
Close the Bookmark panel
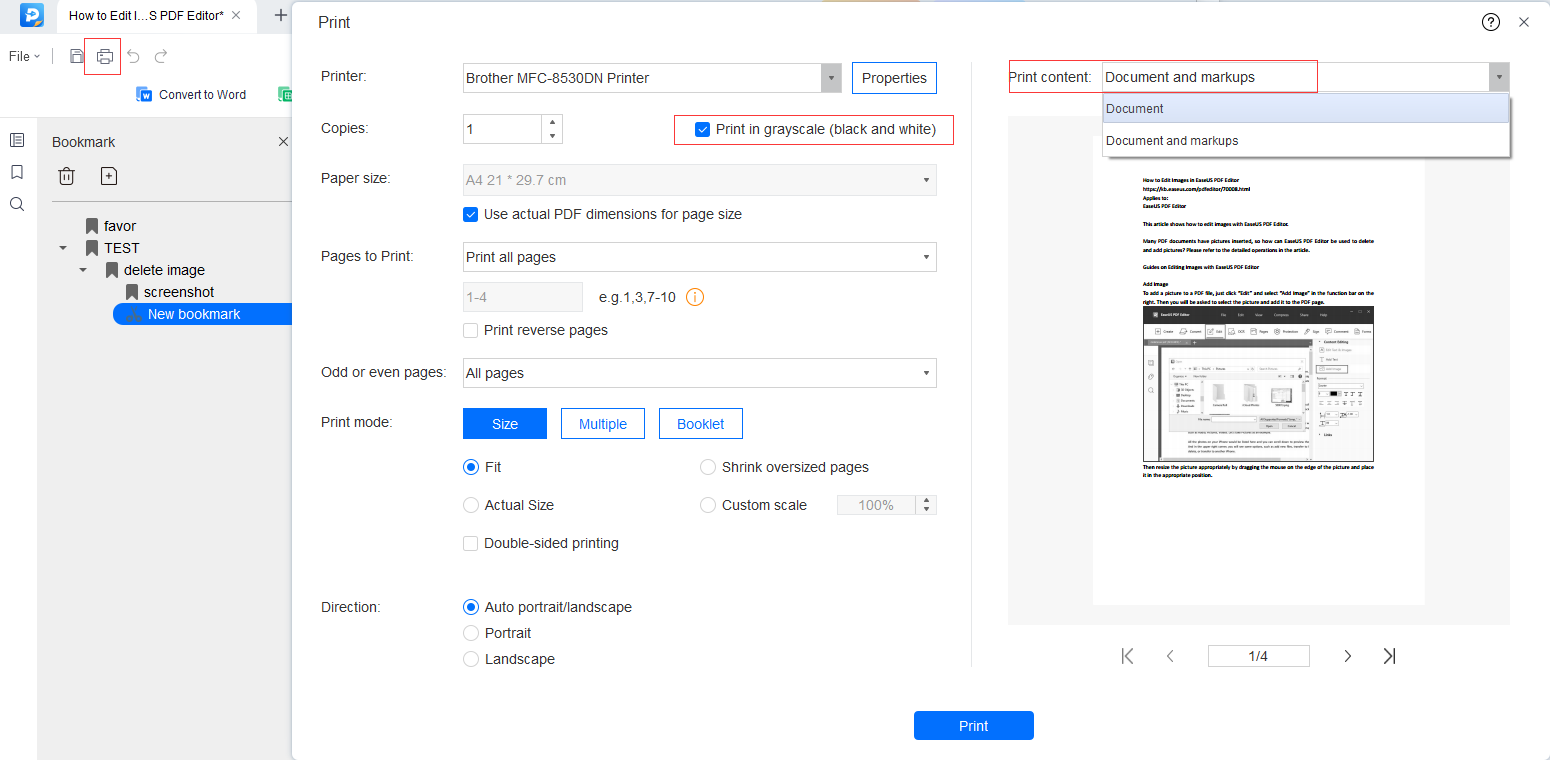click(x=283, y=142)
